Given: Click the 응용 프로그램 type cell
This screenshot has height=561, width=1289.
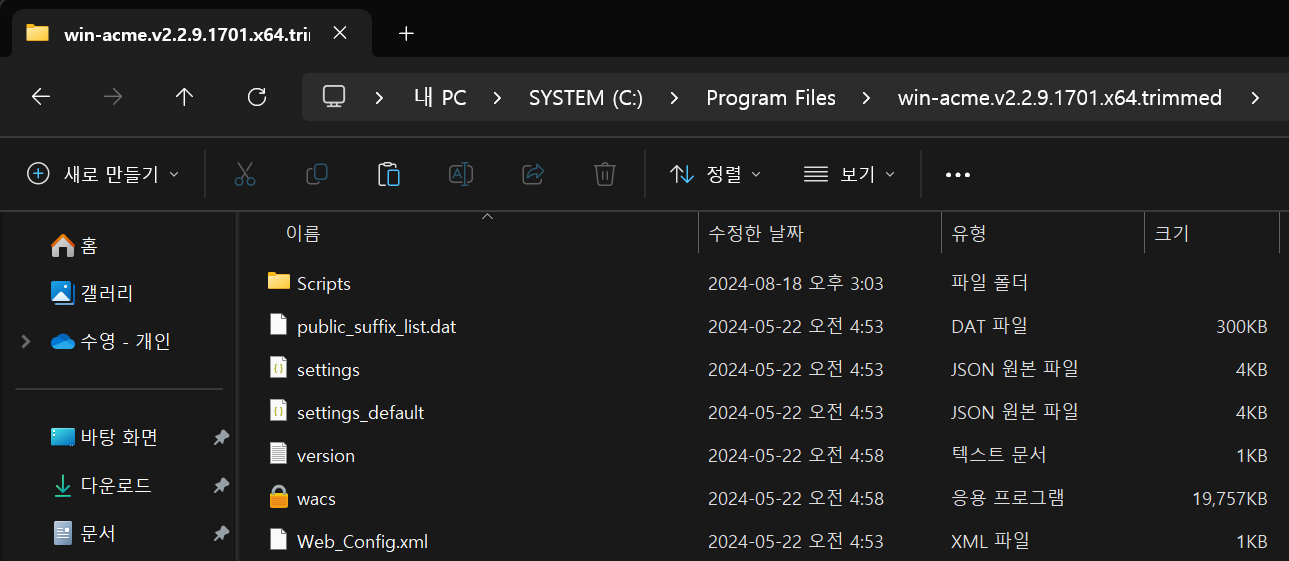Looking at the screenshot, I should 1007,498.
